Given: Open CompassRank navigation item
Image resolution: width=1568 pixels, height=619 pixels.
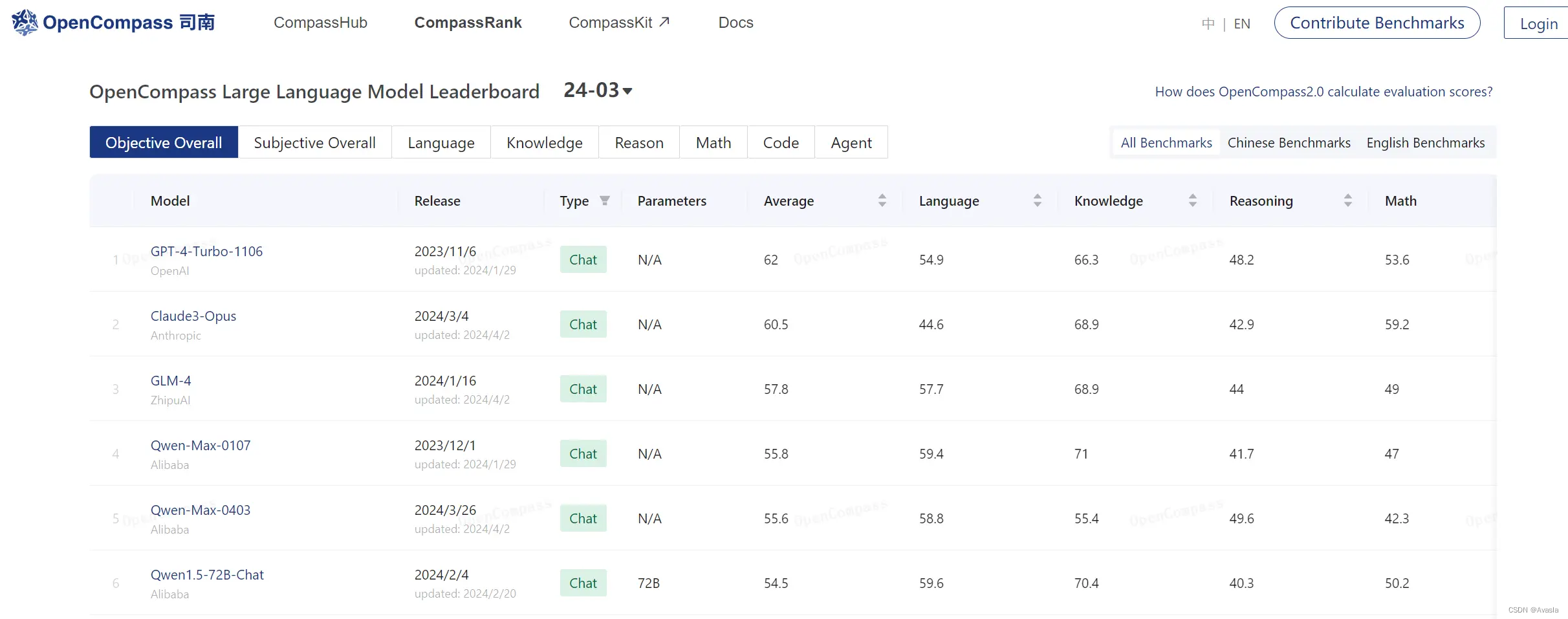Looking at the screenshot, I should pyautogui.click(x=468, y=23).
